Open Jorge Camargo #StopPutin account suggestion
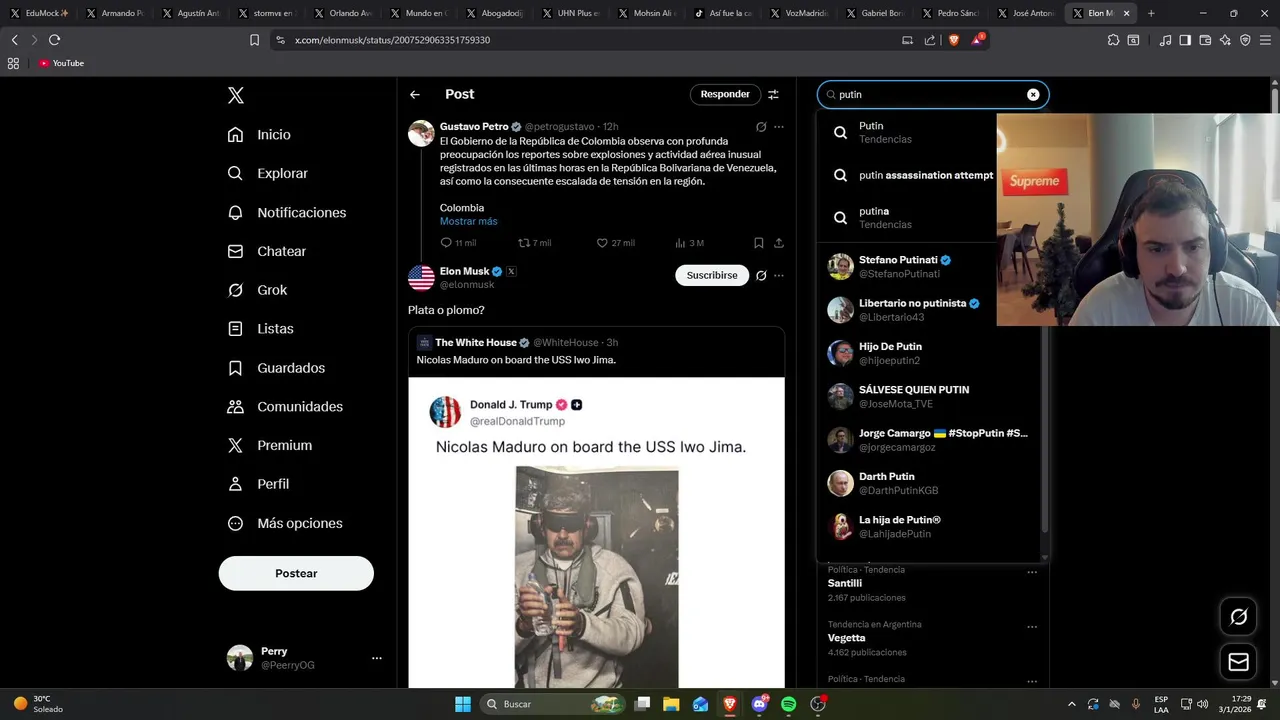1280x720 pixels. pyautogui.click(x=929, y=440)
